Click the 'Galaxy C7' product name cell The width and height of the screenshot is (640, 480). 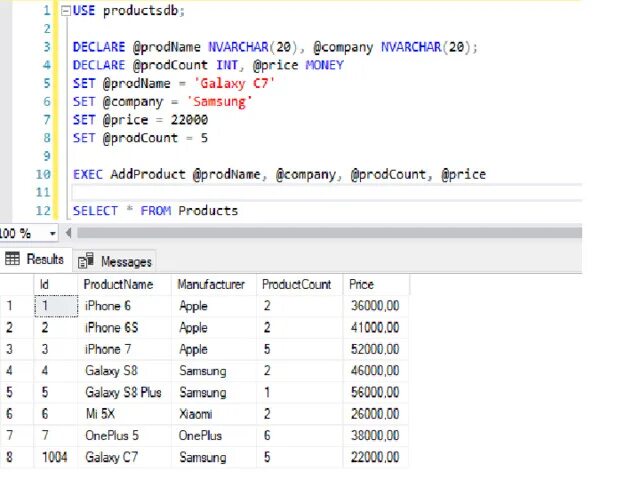click(x=124, y=457)
